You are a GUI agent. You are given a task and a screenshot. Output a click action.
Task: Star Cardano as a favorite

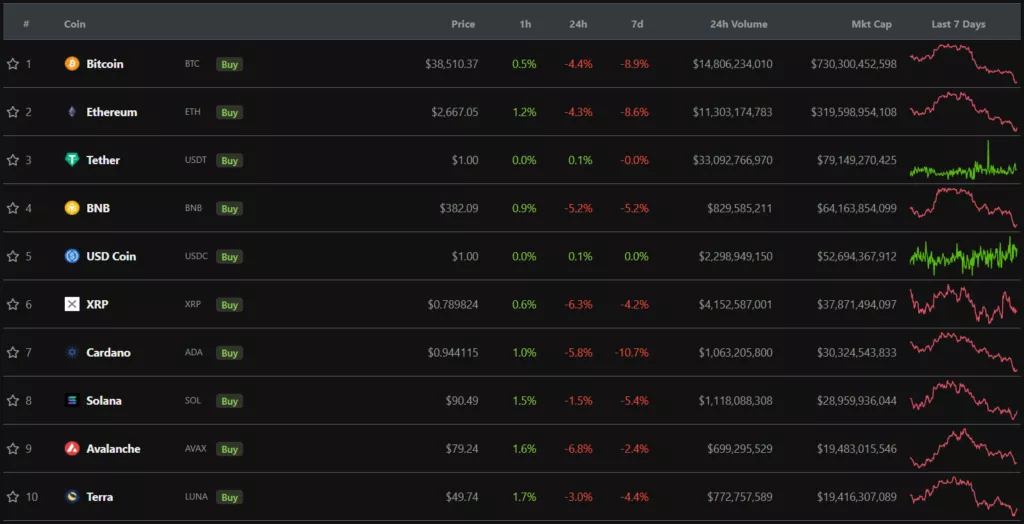(13, 353)
